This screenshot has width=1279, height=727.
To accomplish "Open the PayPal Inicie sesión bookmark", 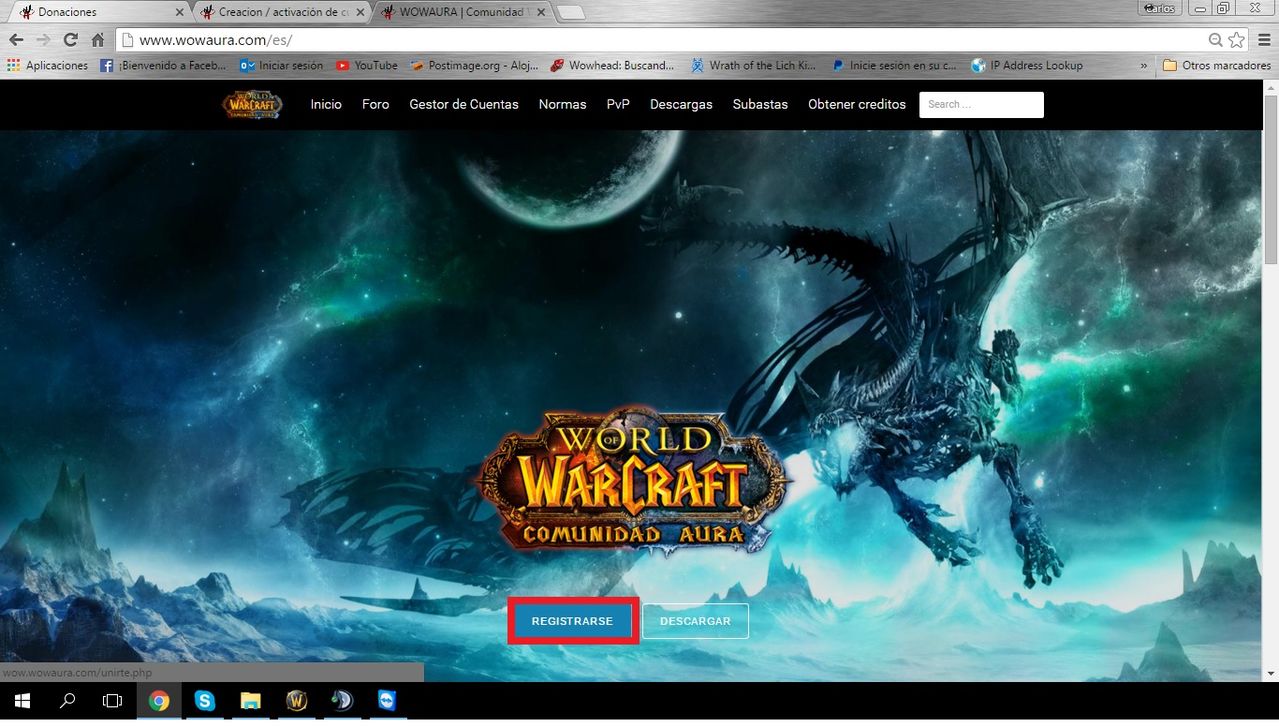I will pos(894,65).
